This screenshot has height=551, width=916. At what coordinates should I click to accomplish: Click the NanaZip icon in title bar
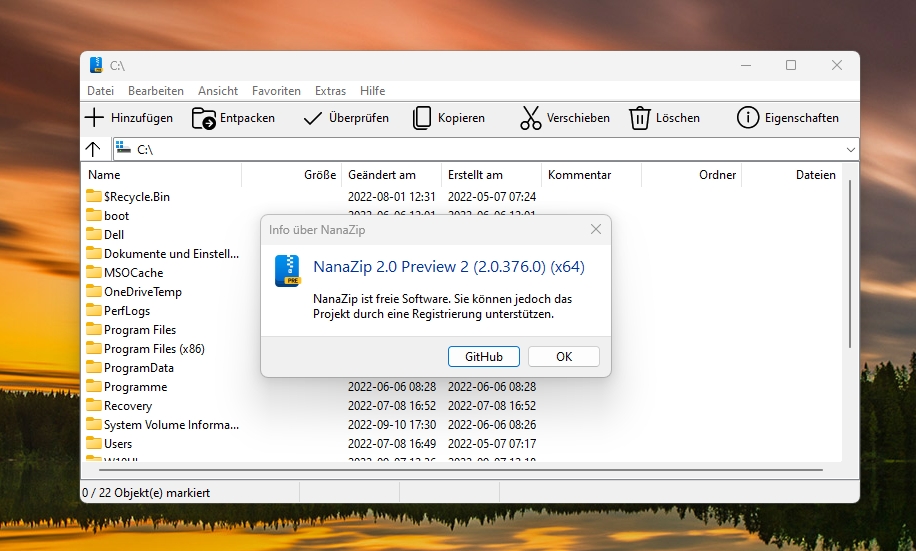click(x=96, y=65)
